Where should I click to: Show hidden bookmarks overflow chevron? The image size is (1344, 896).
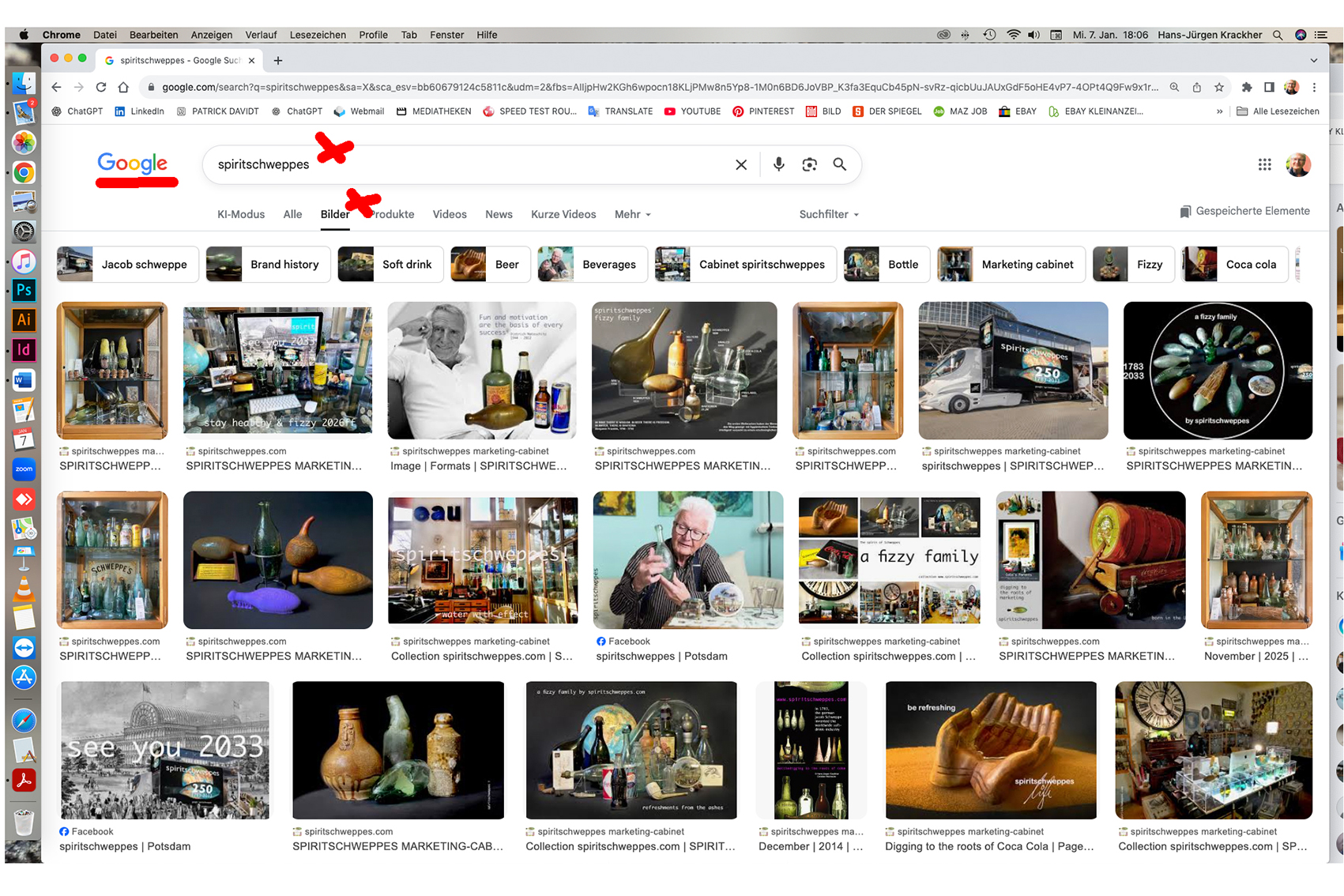pyautogui.click(x=1219, y=111)
